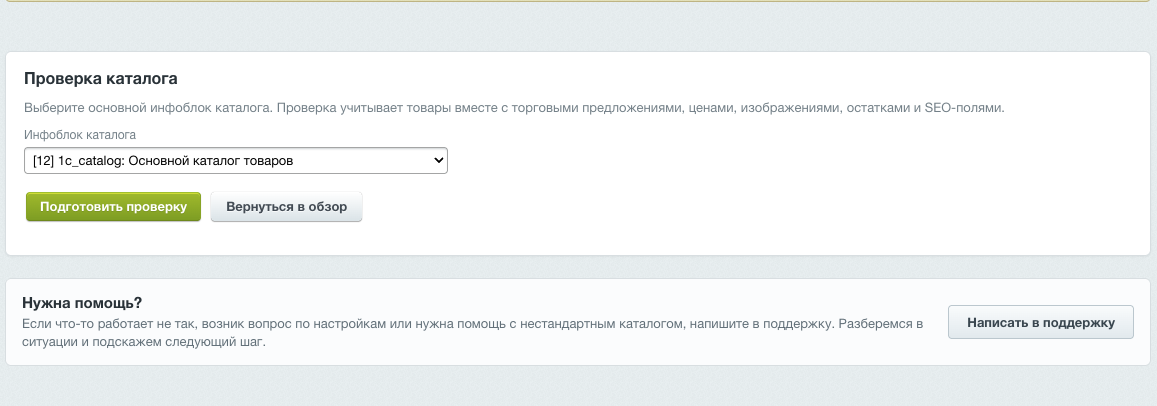Click the Проверка каталога heading
This screenshot has width=1157, height=406.
coord(100,78)
